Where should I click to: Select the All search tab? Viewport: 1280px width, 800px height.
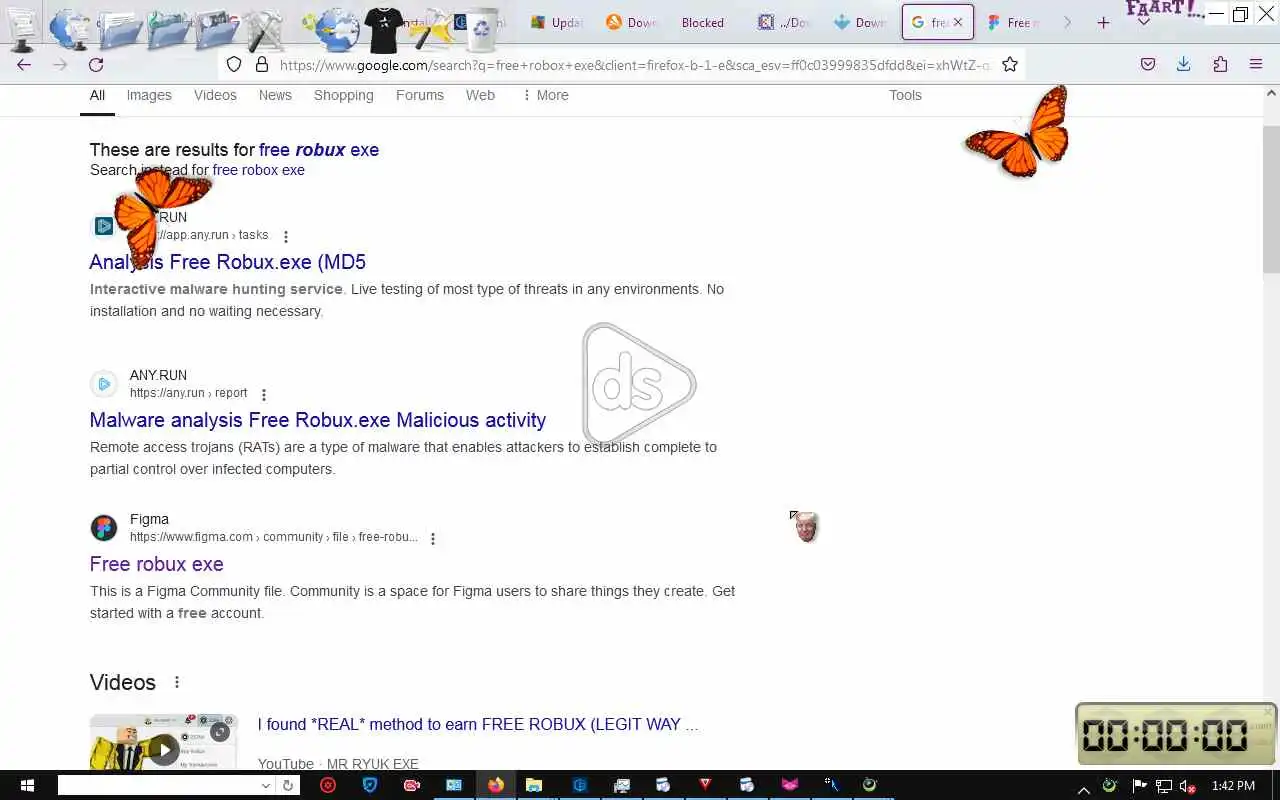click(x=97, y=95)
